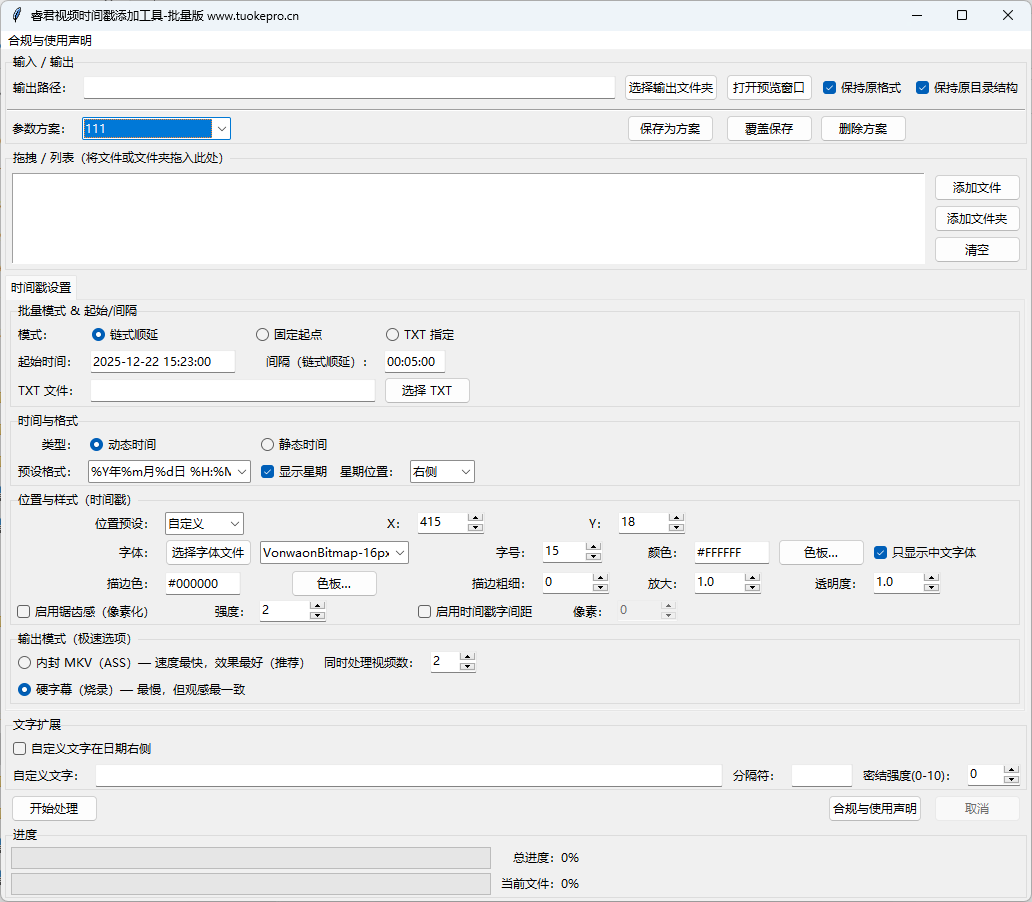Click the 开始处理 button
1032x902 pixels.
point(54,808)
